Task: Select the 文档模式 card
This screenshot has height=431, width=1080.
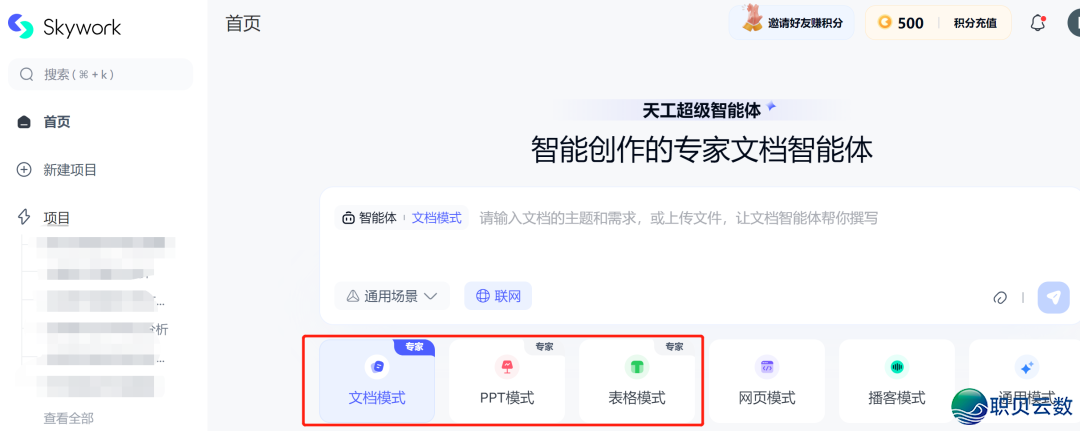Action: [x=377, y=381]
